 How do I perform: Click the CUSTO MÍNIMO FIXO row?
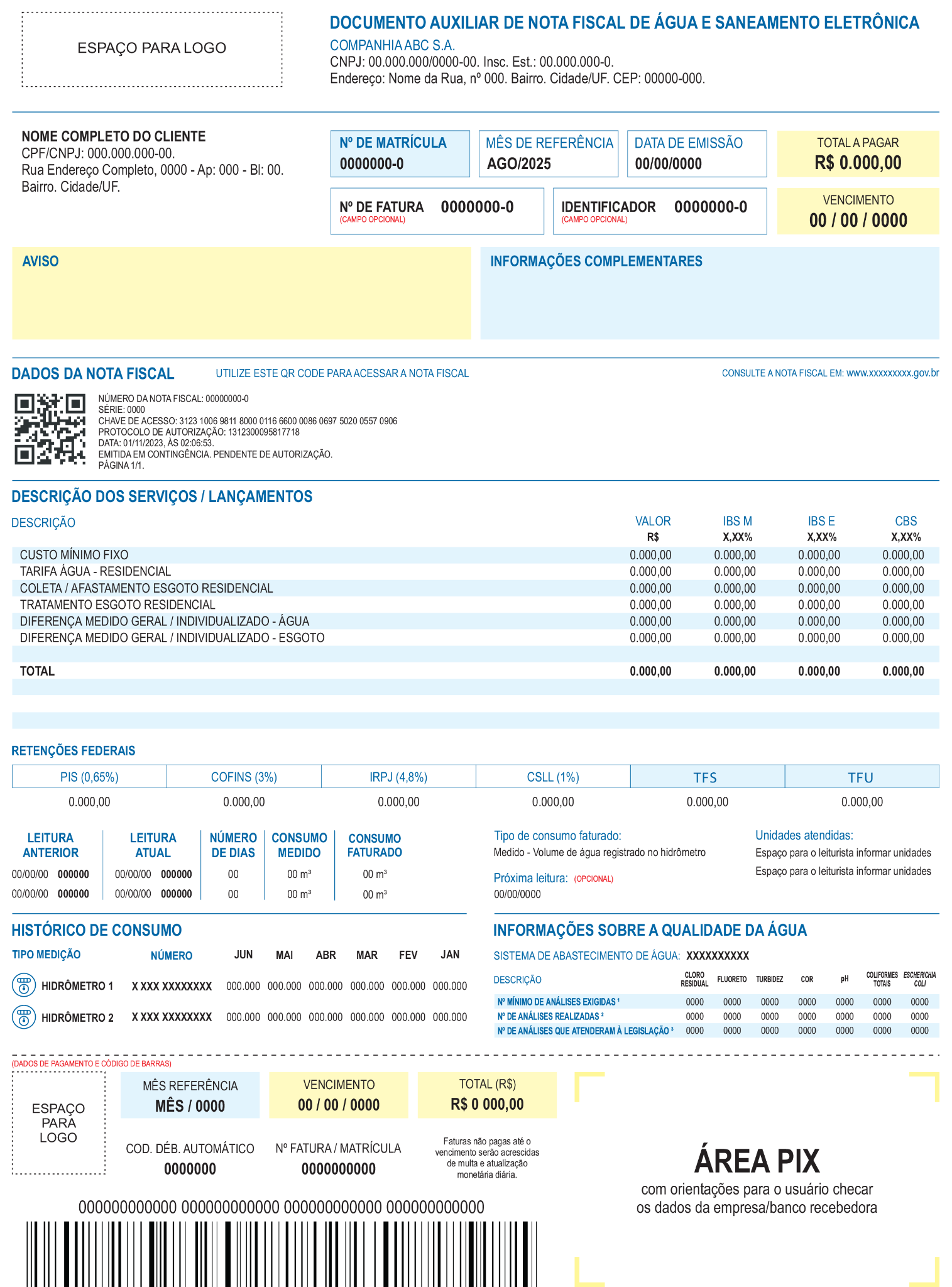tap(476, 555)
